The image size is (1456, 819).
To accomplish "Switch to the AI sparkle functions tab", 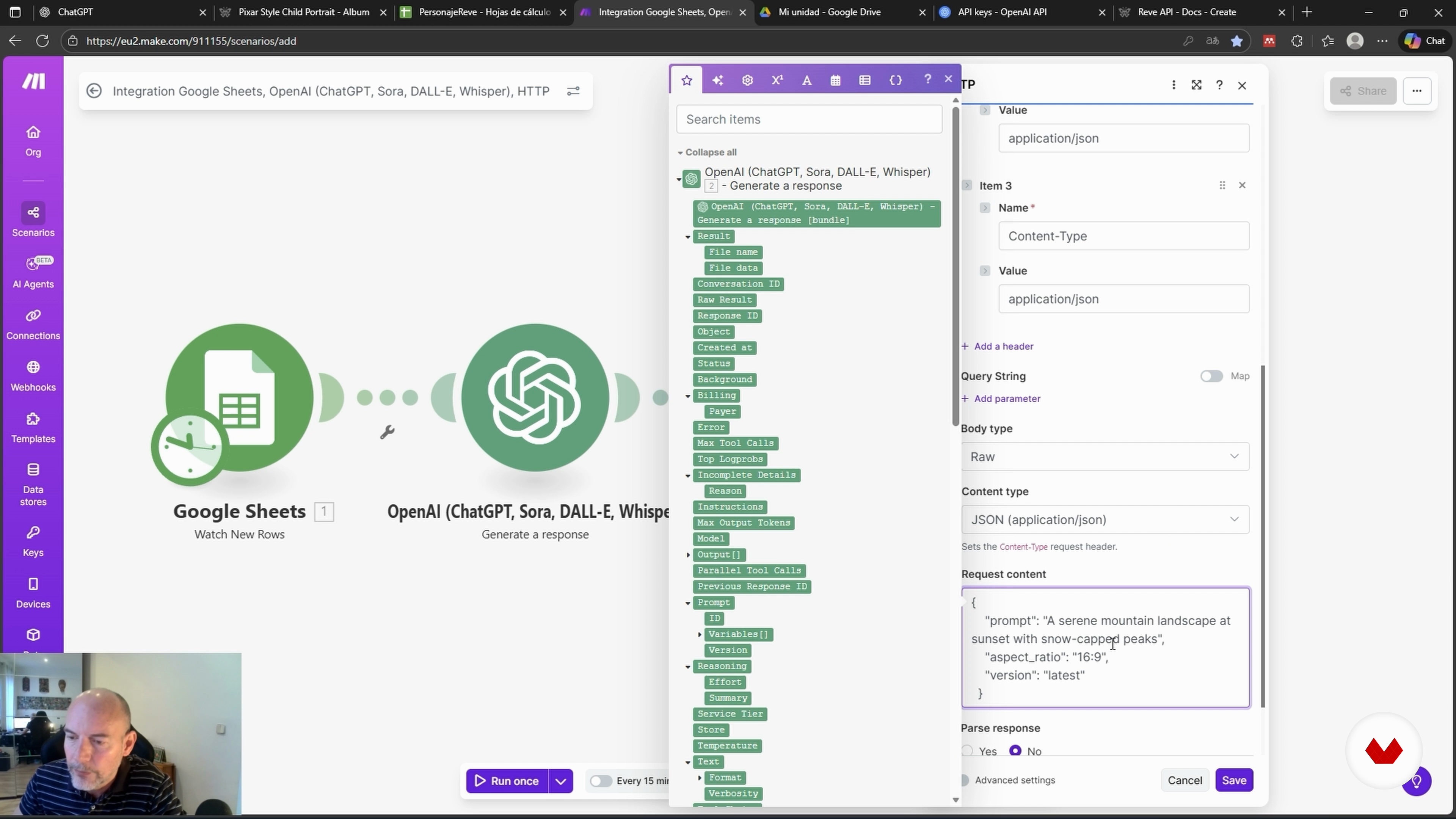I will click(x=717, y=80).
